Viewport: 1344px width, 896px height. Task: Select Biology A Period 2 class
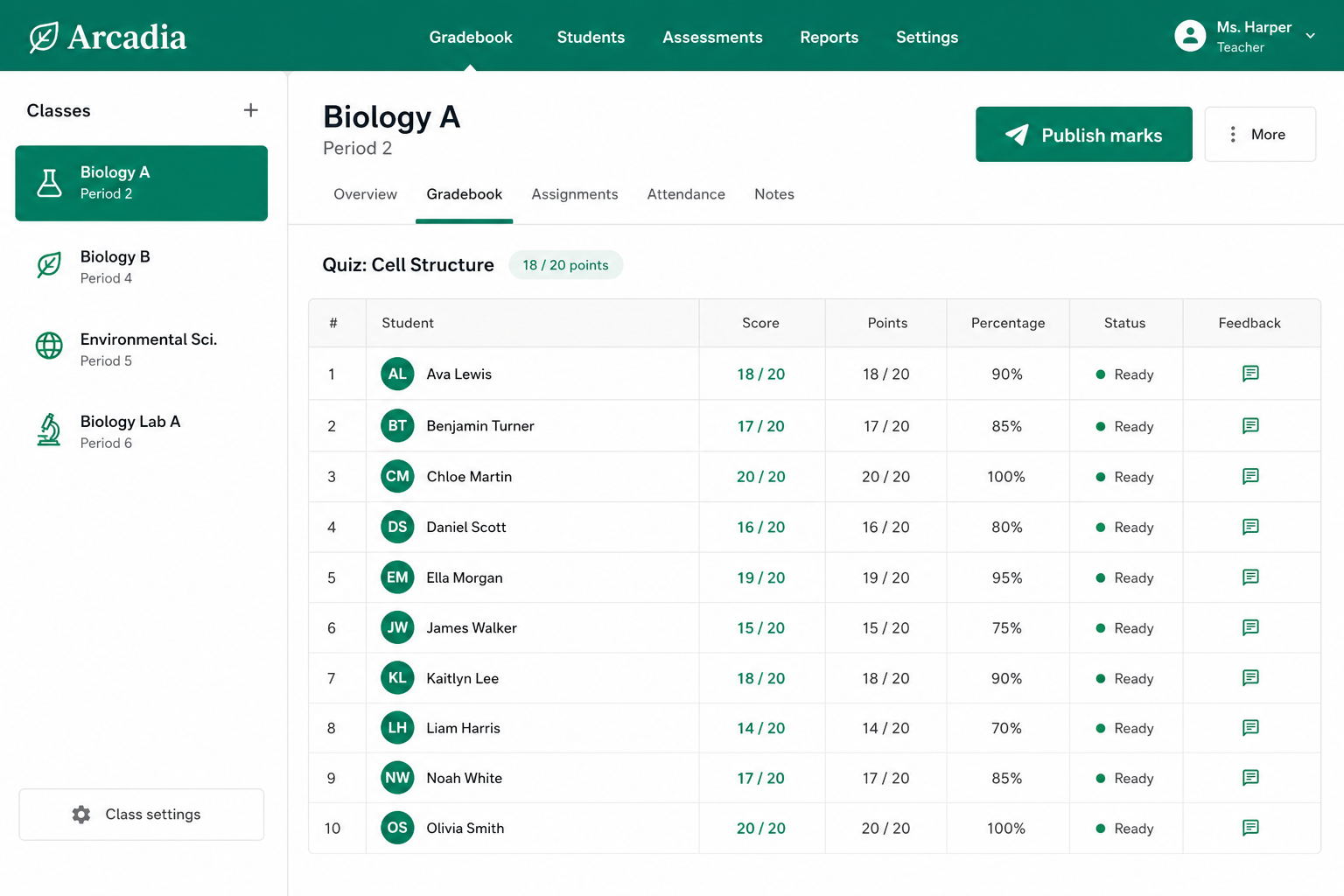[142, 183]
